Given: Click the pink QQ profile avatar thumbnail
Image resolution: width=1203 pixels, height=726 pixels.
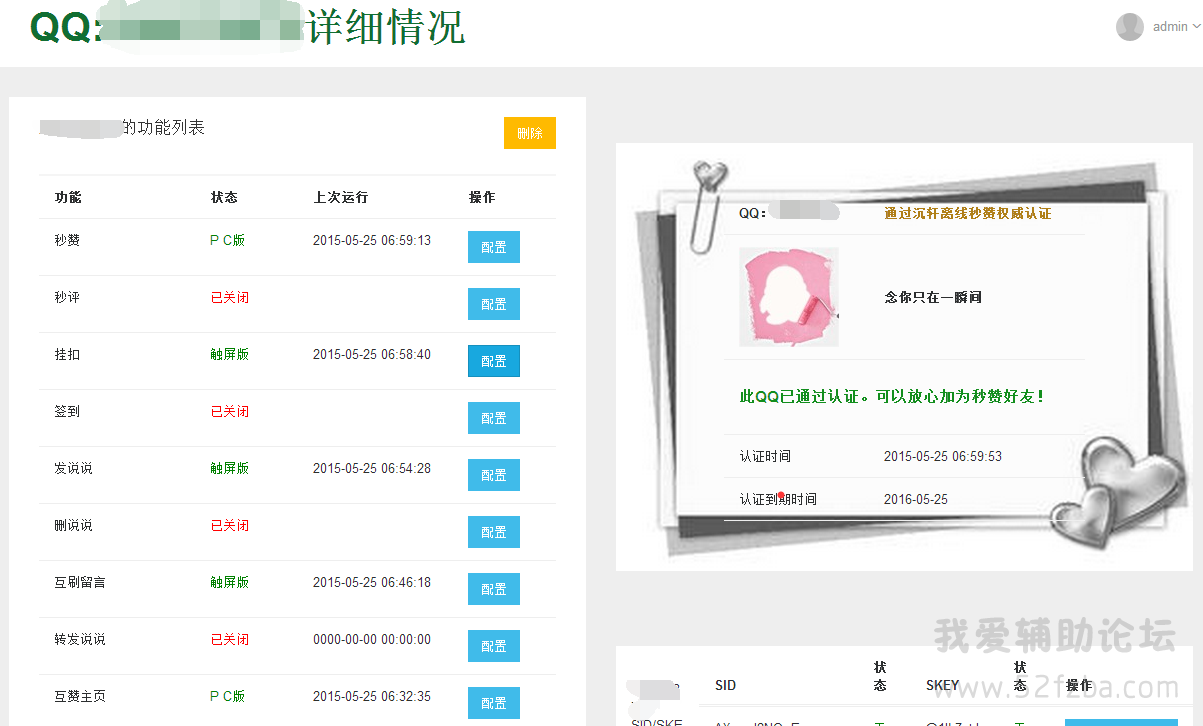Looking at the screenshot, I should [789, 297].
